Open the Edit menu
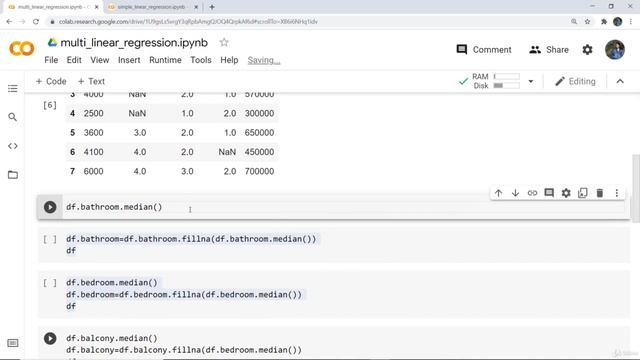This screenshot has width=640, height=360. (x=74, y=60)
